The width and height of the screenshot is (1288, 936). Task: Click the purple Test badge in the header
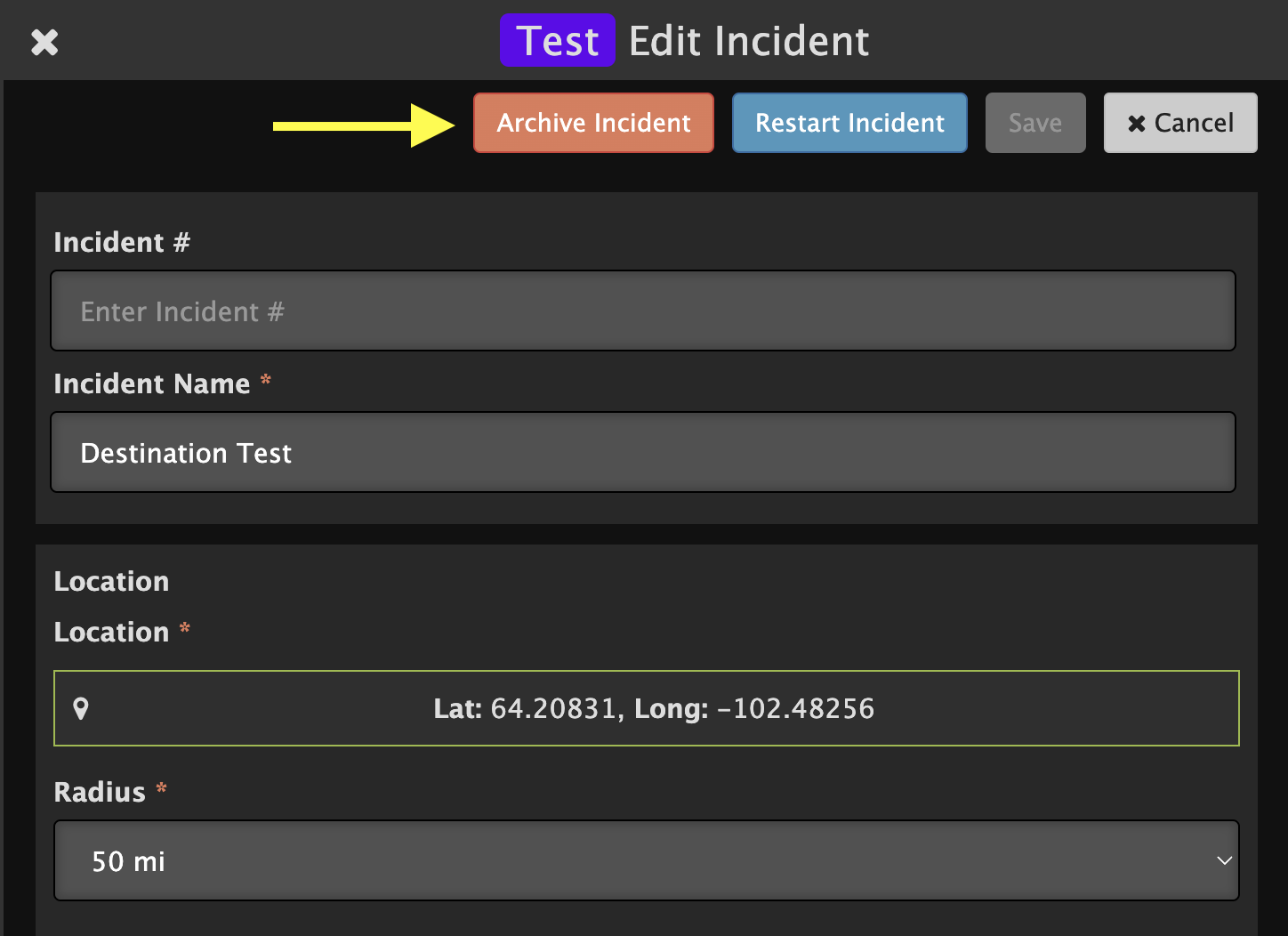pyautogui.click(x=557, y=41)
